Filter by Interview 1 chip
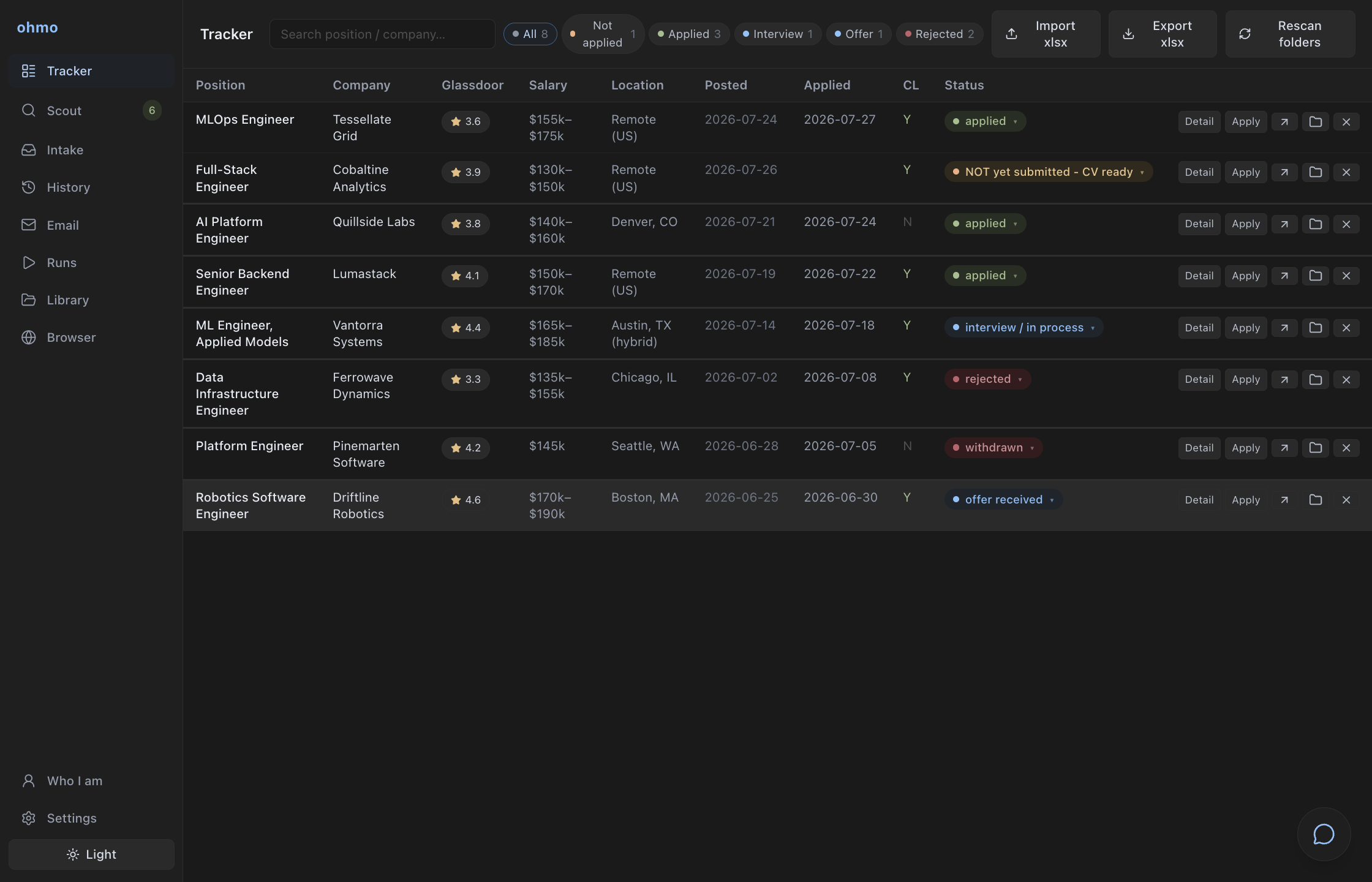 point(778,34)
